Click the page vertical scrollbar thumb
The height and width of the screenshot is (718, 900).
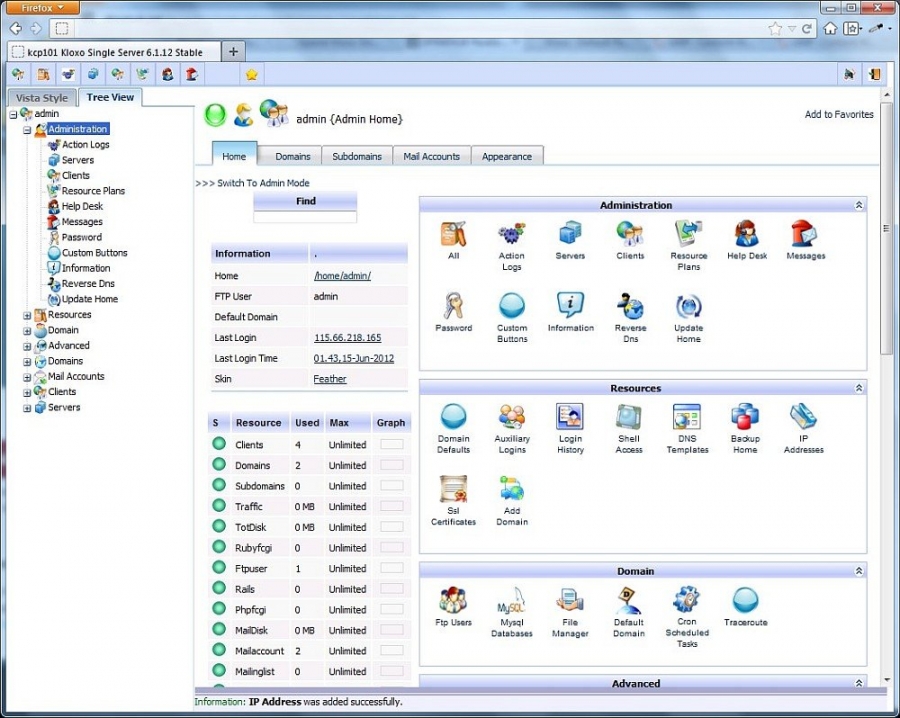click(886, 230)
